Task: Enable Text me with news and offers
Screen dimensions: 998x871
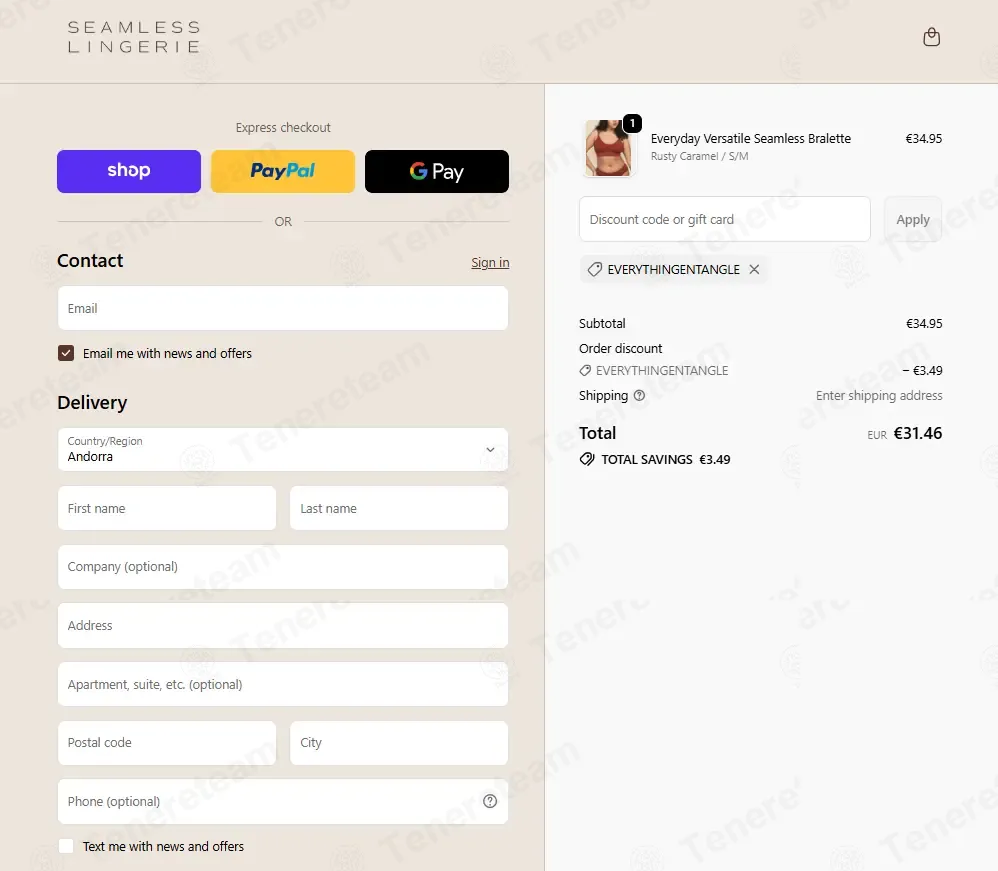Action: click(x=66, y=846)
